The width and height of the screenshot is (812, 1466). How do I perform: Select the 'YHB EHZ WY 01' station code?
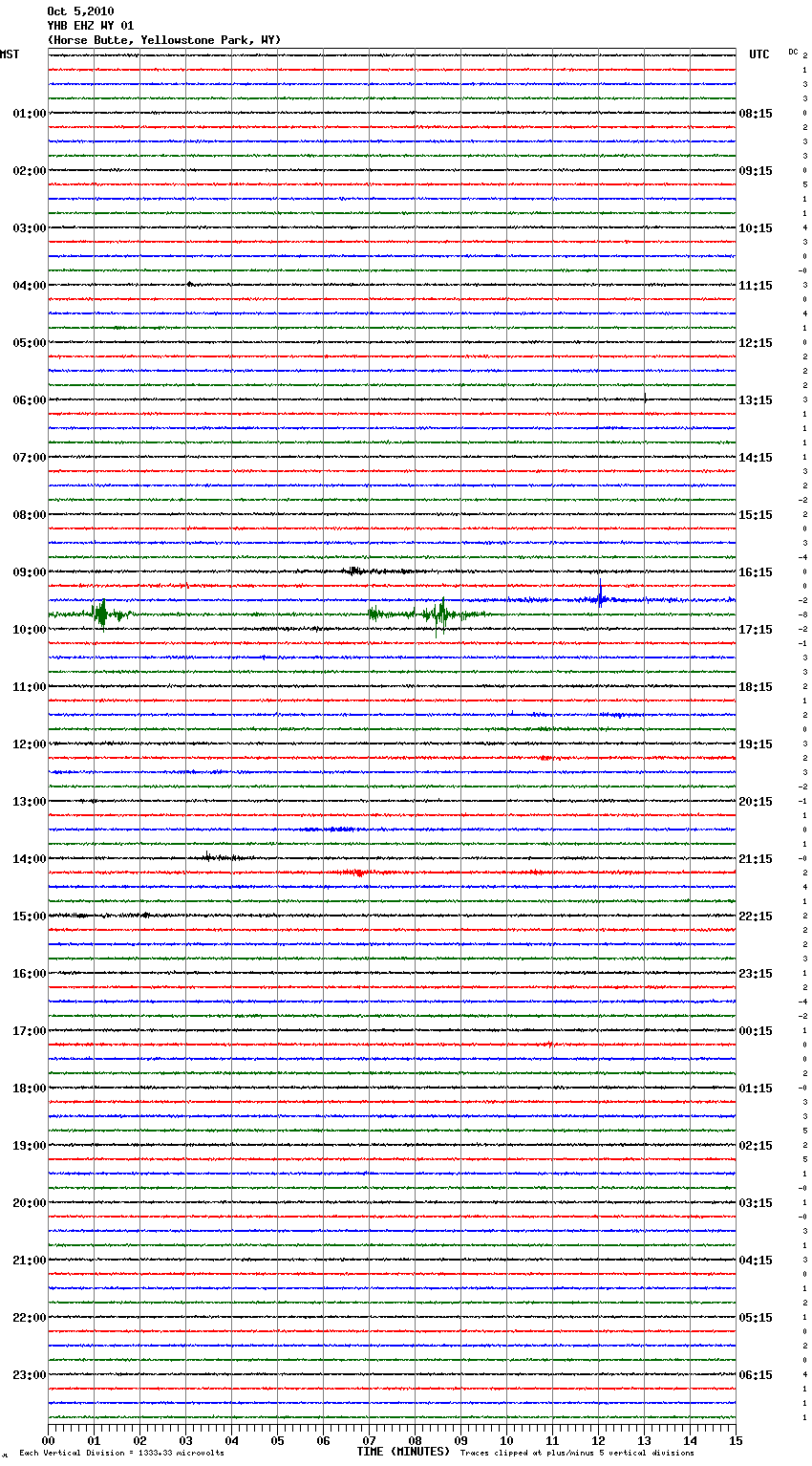click(91, 26)
